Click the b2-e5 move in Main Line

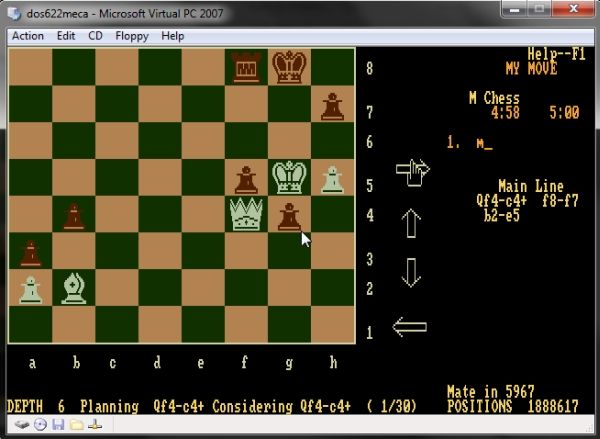(x=502, y=215)
